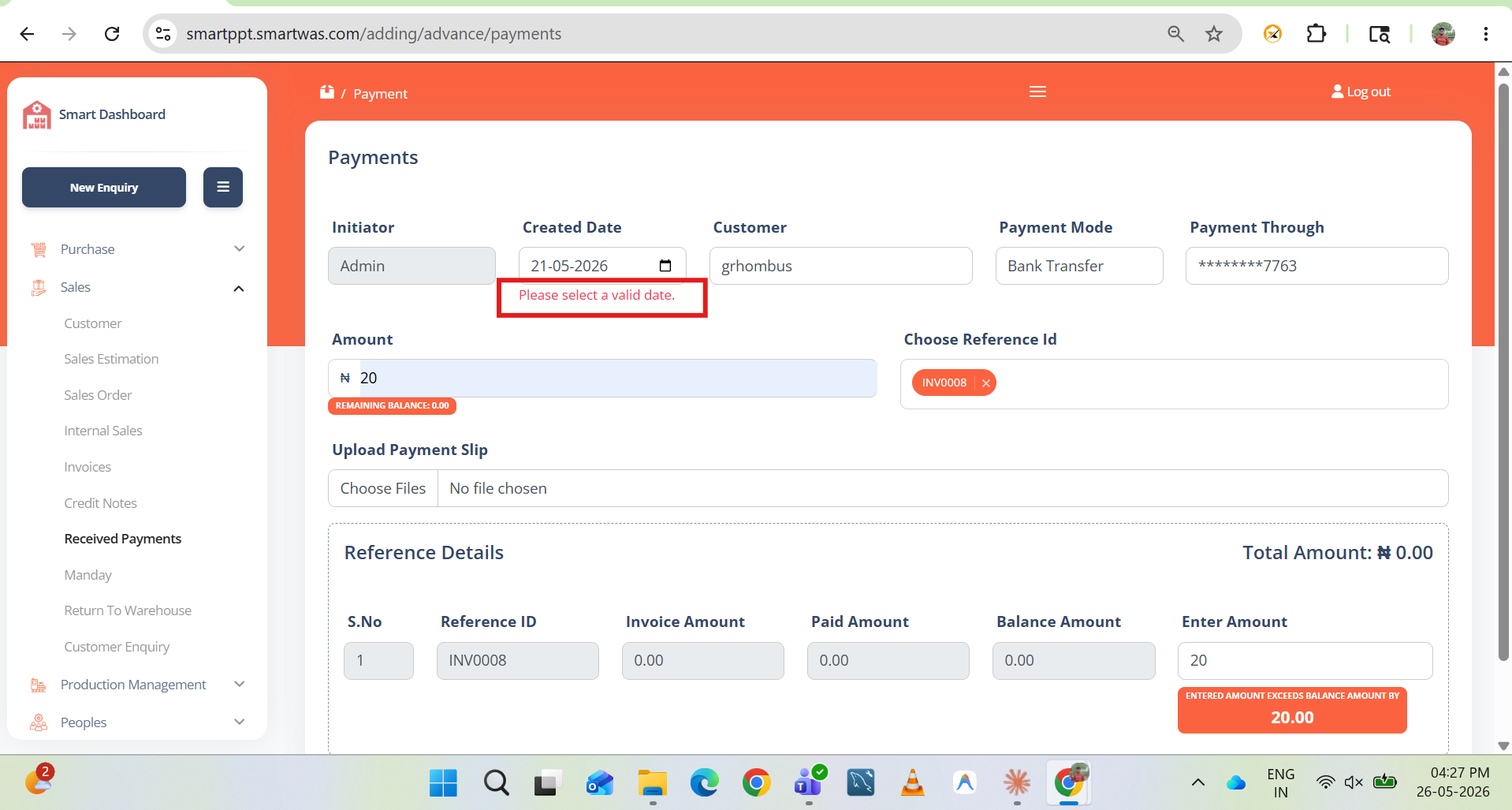The height and width of the screenshot is (810, 1512).
Task: Click the home breadcrumb icon
Action: (327, 92)
